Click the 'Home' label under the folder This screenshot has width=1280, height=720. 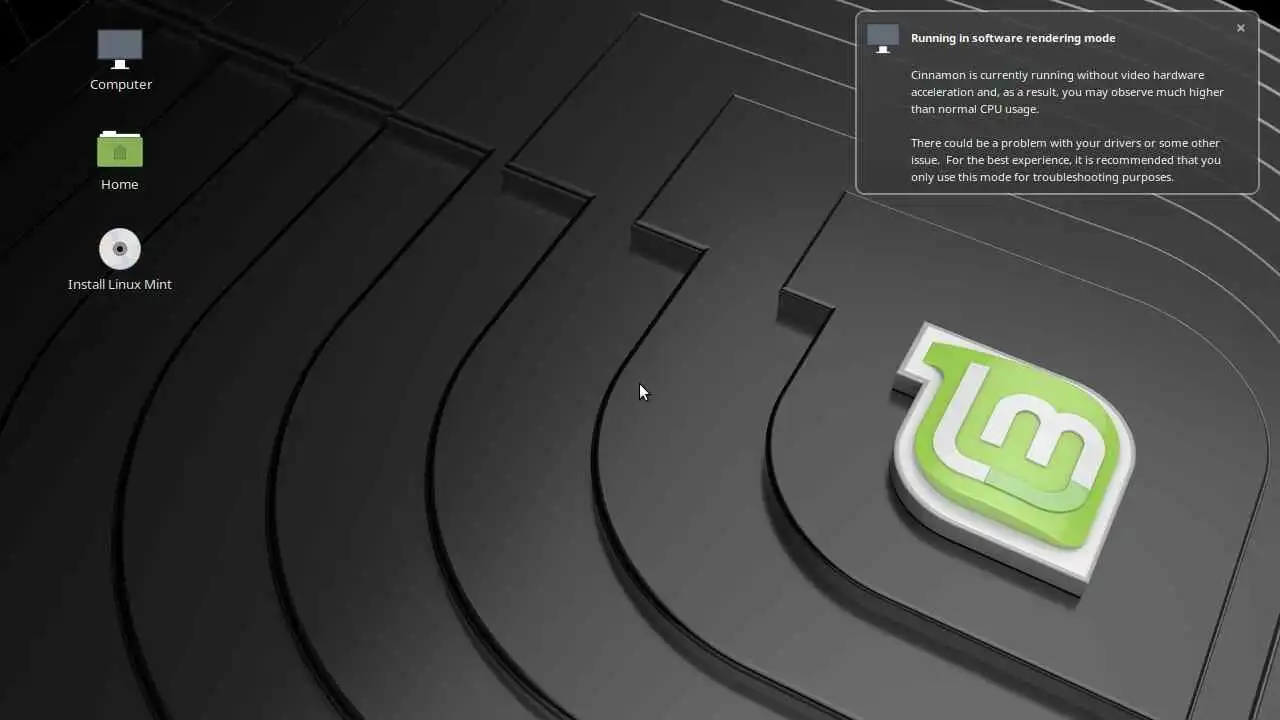pyautogui.click(x=120, y=184)
